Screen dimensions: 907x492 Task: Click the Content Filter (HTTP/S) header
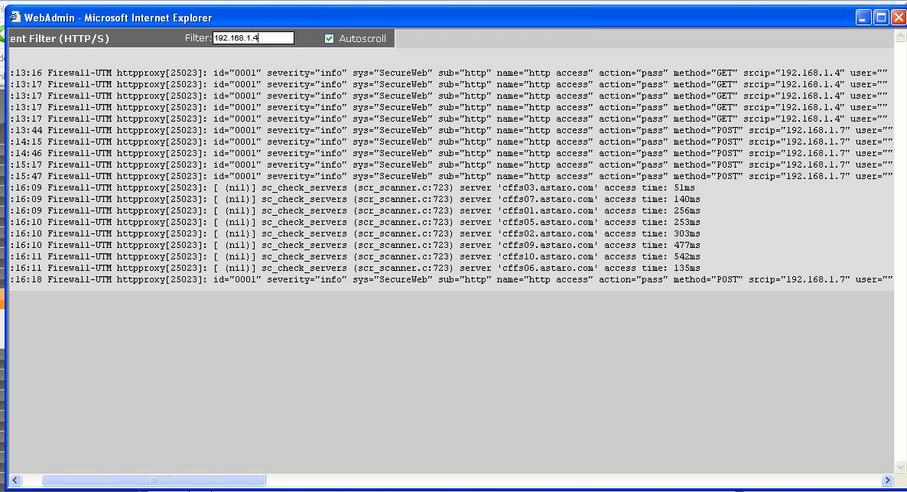pyautogui.click(x=60, y=38)
